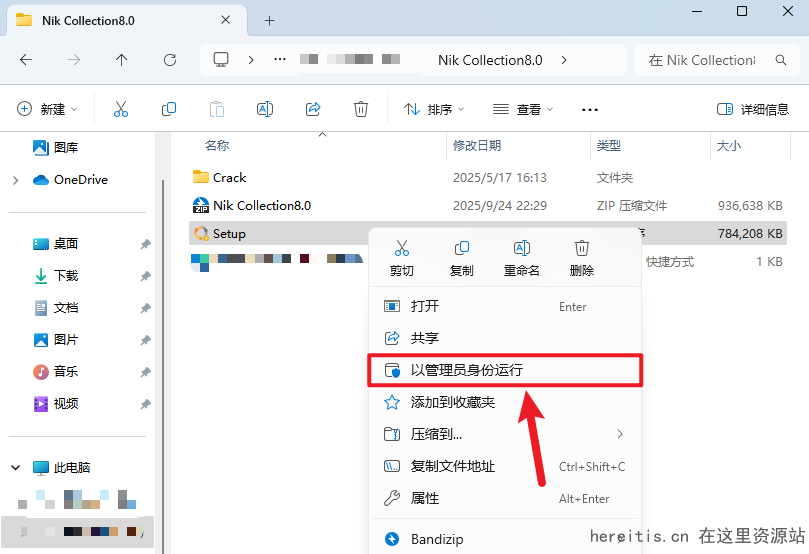Screen dimensions: 809x554
Task: Choose 添加到收藏夹 from the context menu
Action: (x=505, y=402)
